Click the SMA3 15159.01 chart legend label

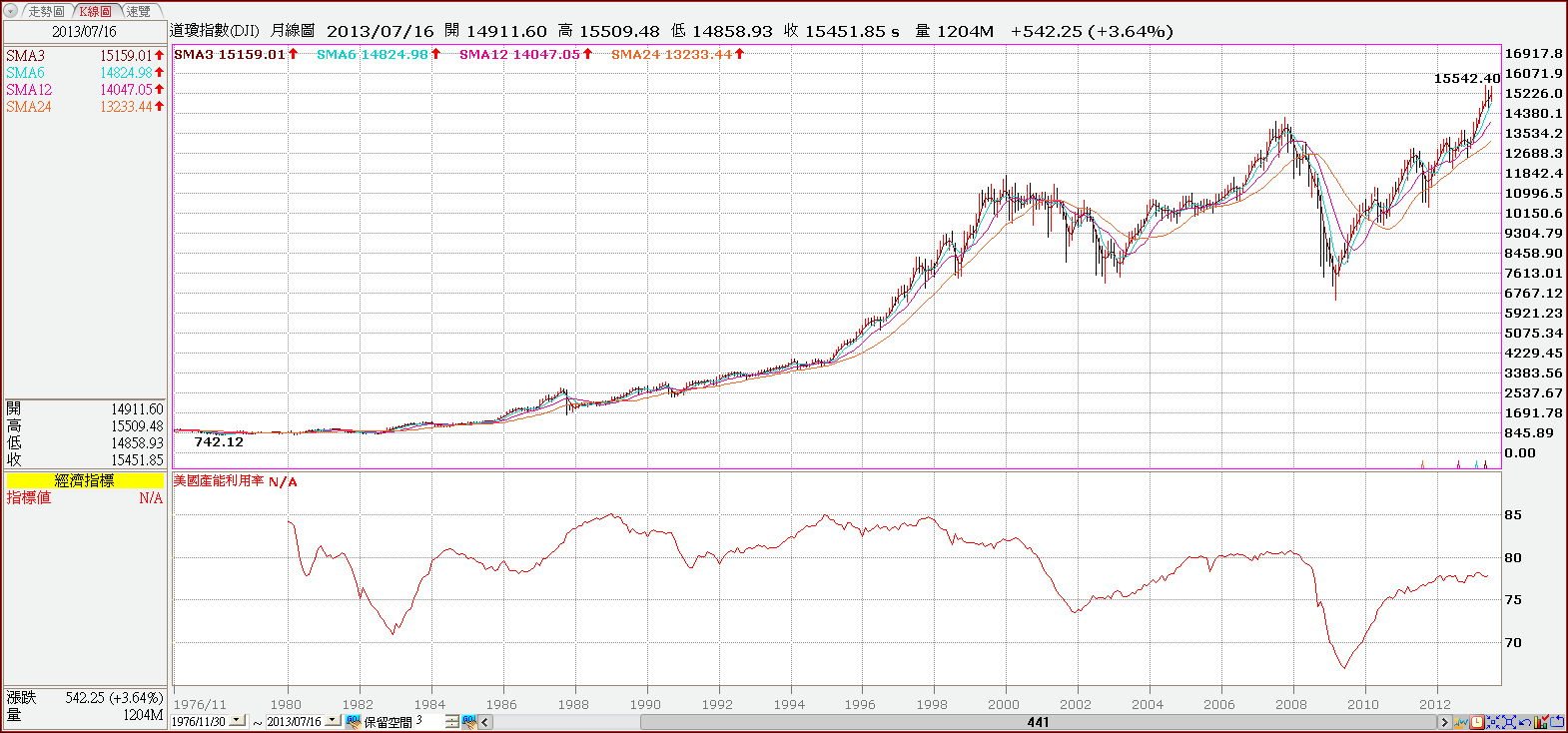click(x=236, y=54)
